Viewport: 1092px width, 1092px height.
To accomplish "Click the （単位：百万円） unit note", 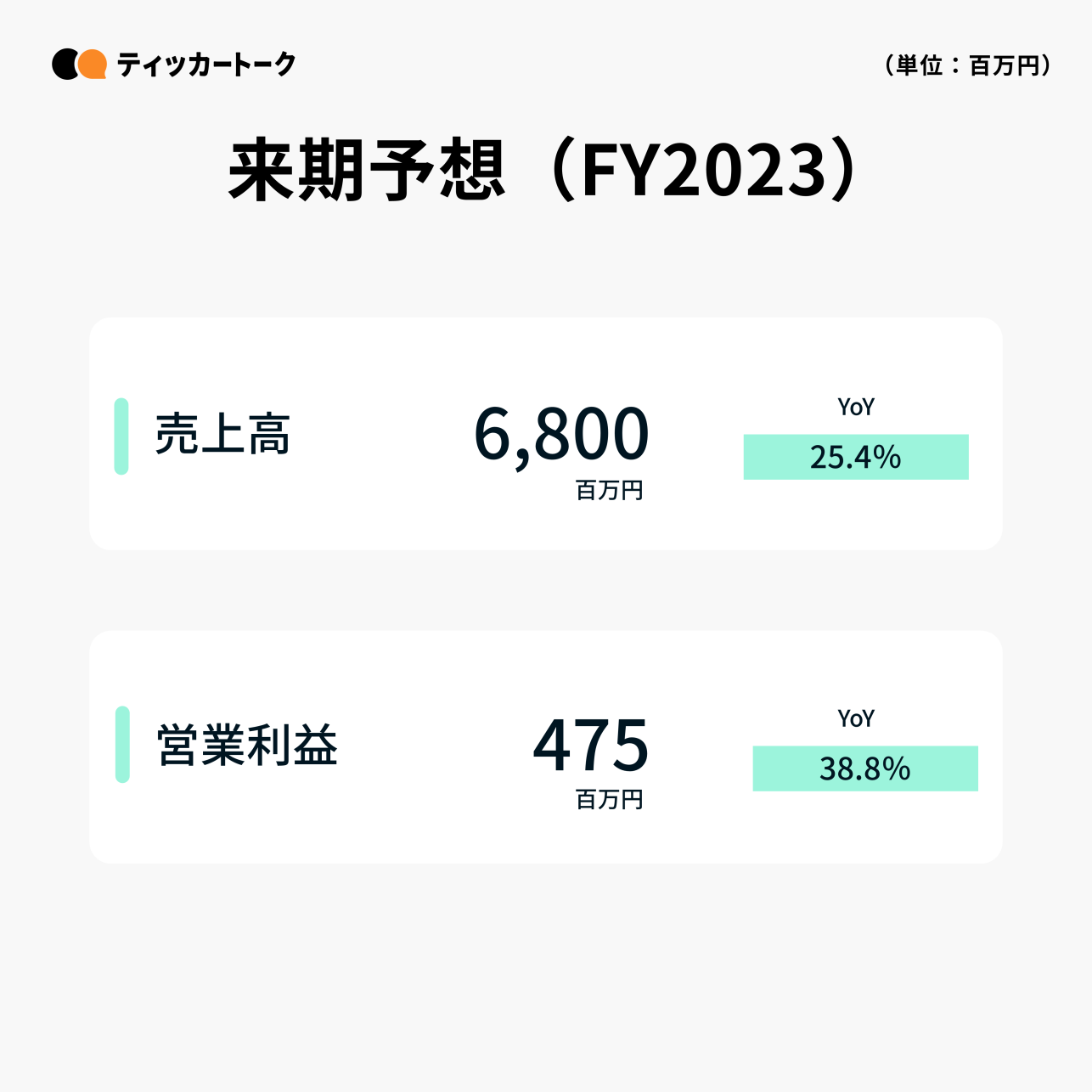I will [967, 65].
